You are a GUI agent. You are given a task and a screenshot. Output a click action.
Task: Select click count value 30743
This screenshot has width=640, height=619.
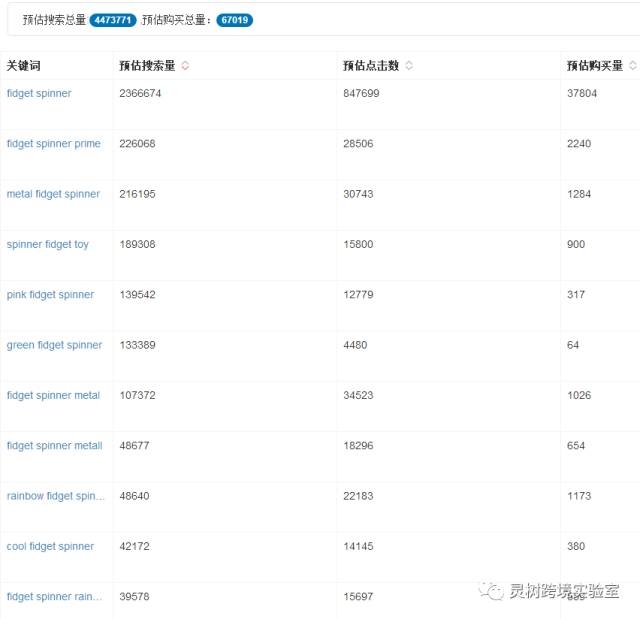(x=358, y=194)
